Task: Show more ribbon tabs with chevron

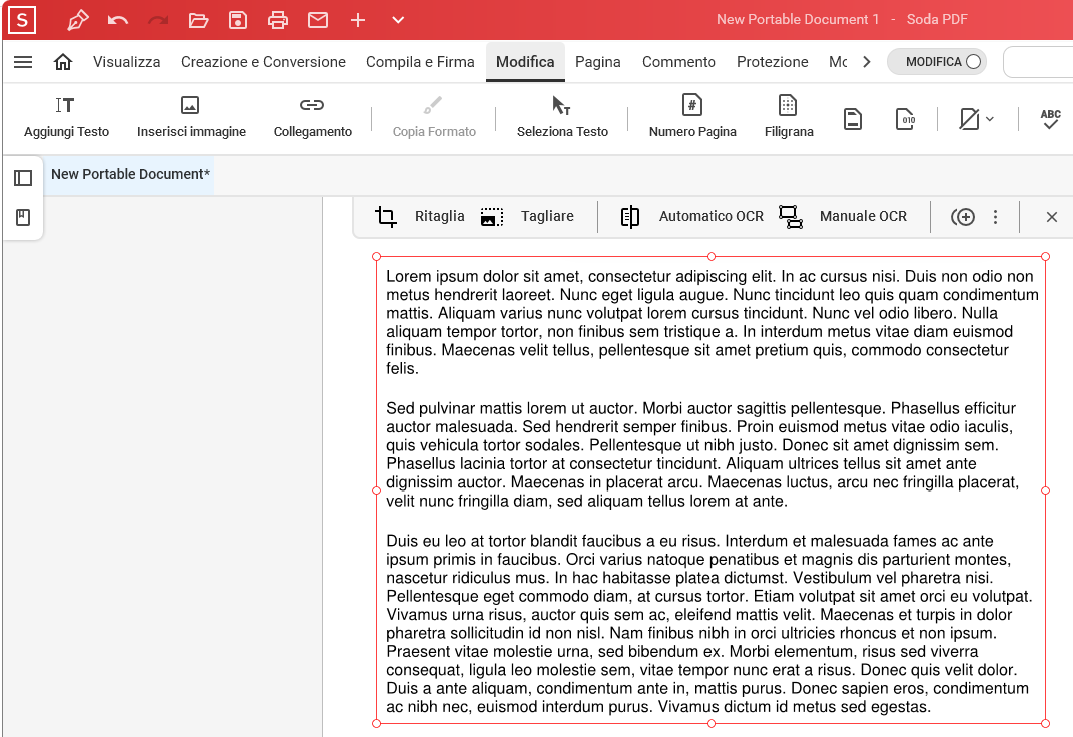Action: [x=867, y=62]
